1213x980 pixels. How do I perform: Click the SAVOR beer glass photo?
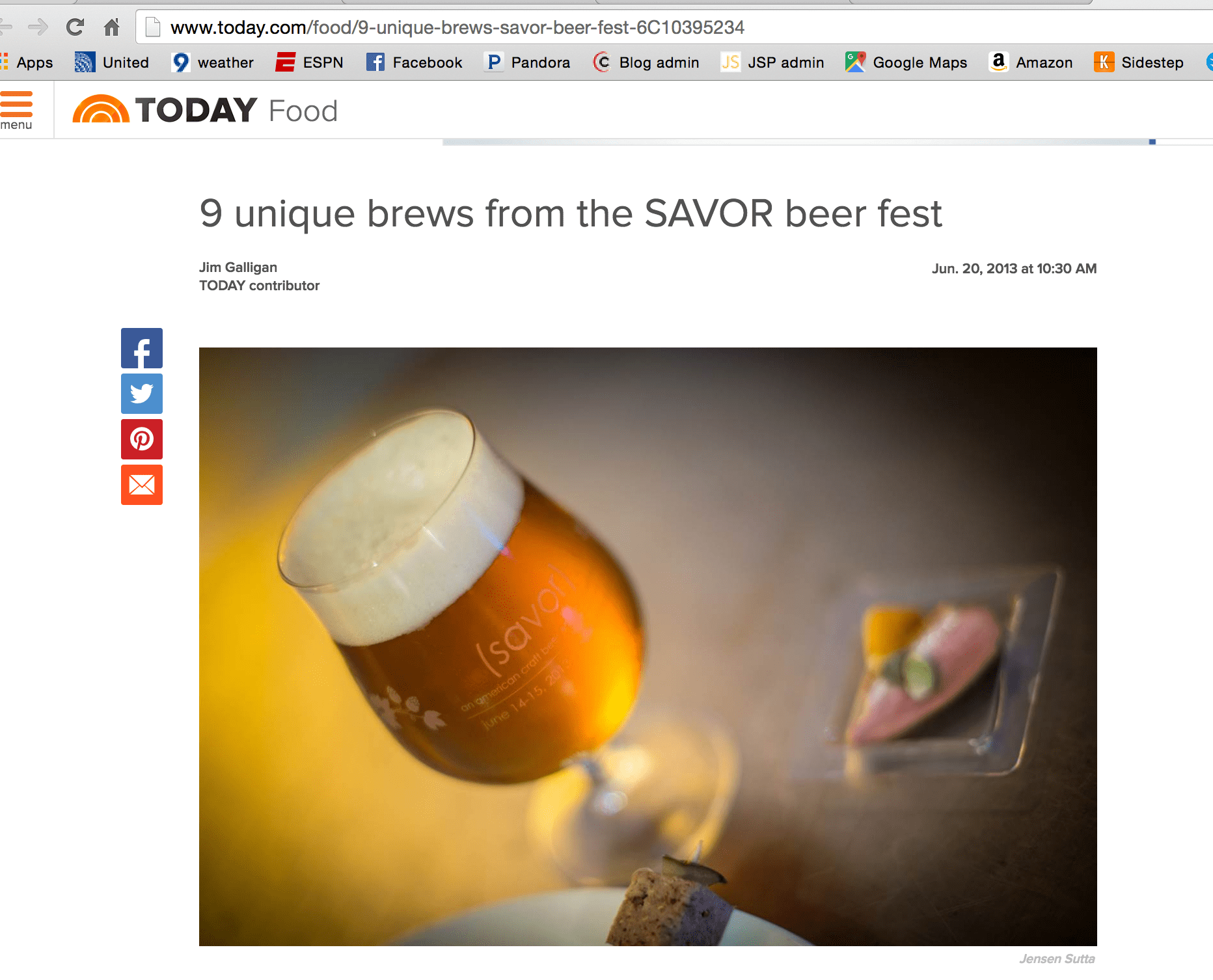[648, 647]
